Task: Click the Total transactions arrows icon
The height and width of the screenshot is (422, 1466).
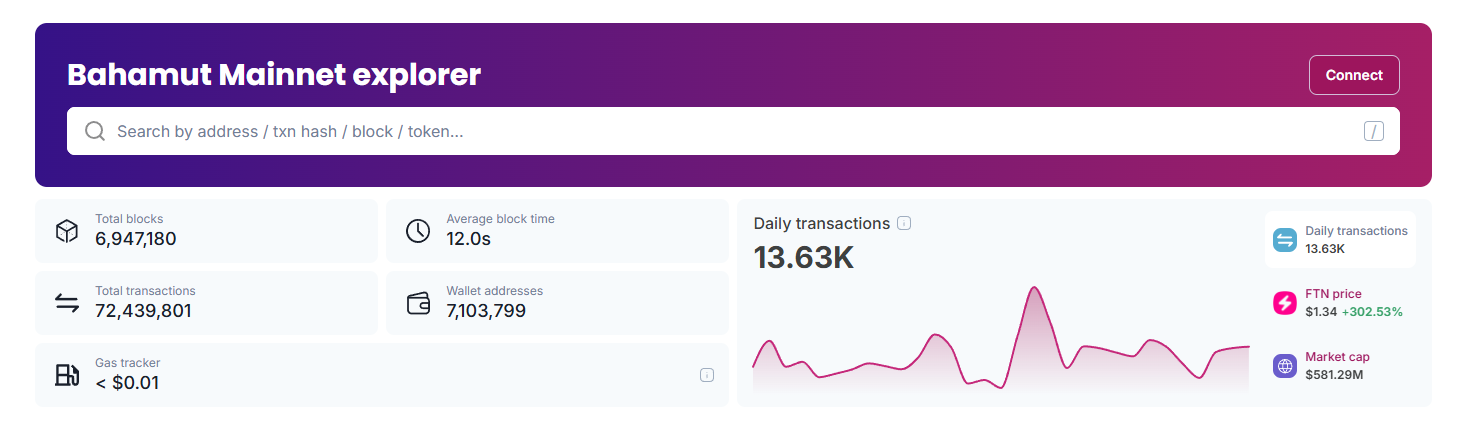Action: click(x=67, y=303)
